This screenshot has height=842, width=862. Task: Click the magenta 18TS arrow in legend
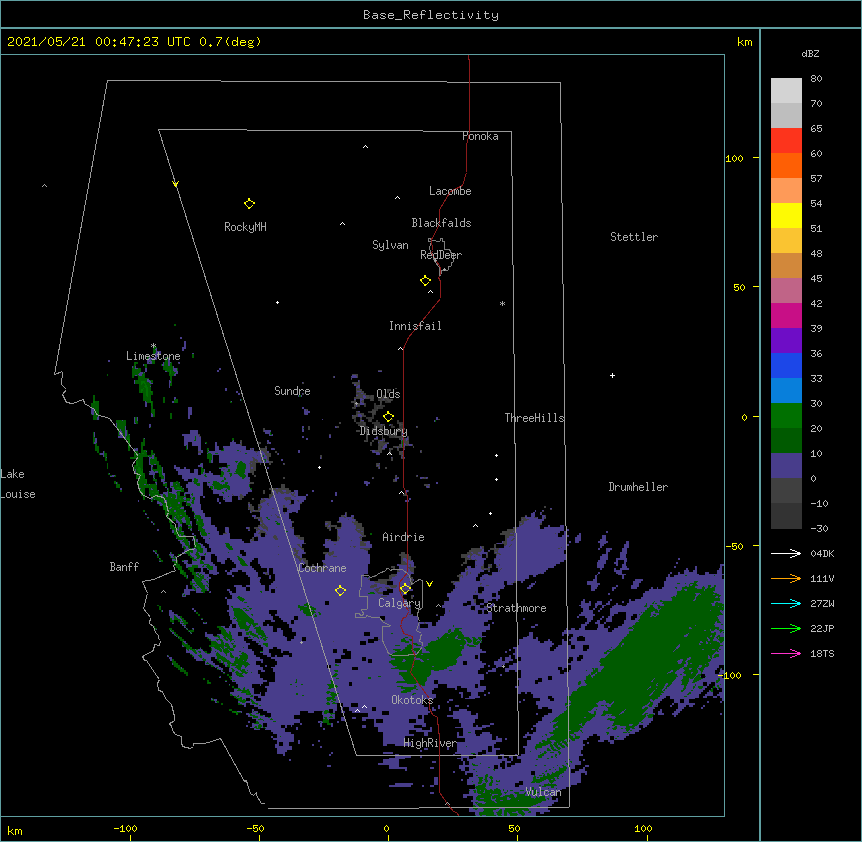786,653
